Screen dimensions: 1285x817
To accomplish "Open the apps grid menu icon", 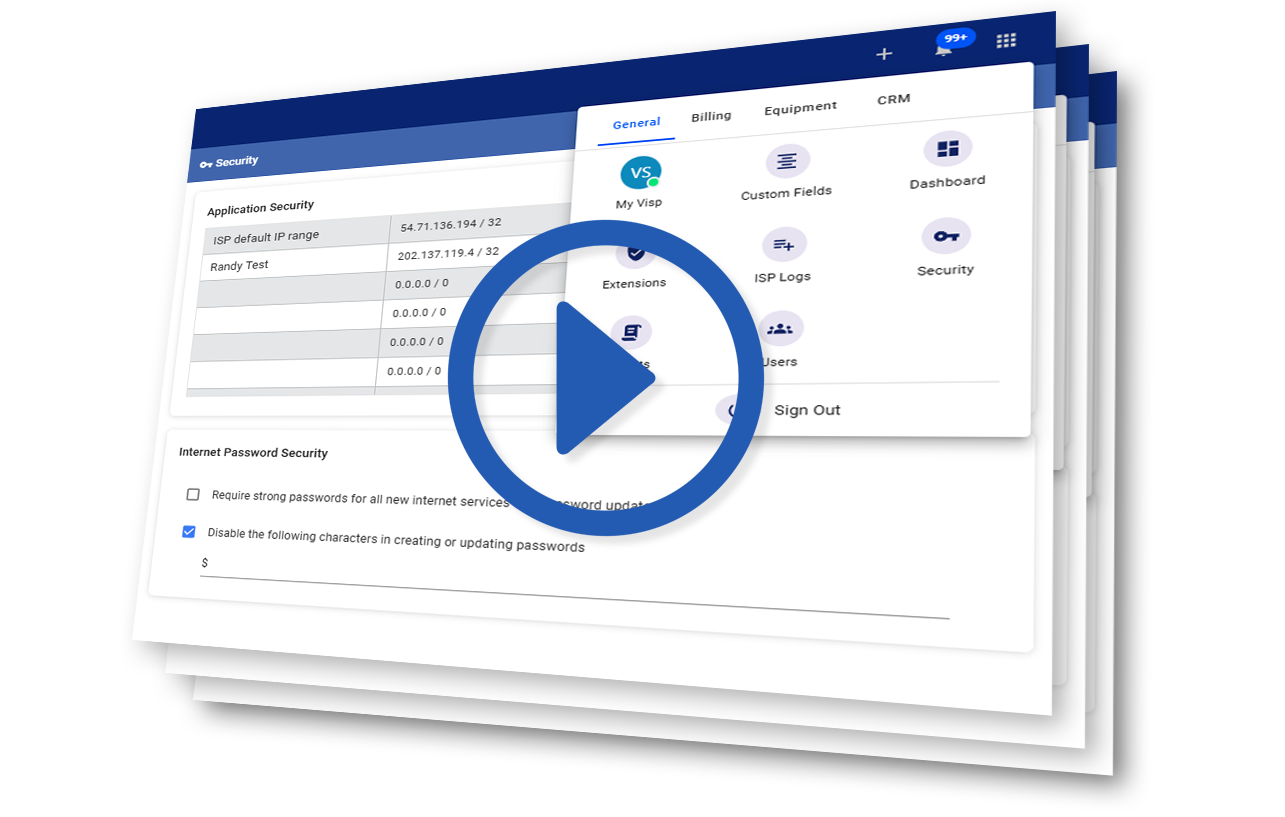I will pyautogui.click(x=1006, y=41).
